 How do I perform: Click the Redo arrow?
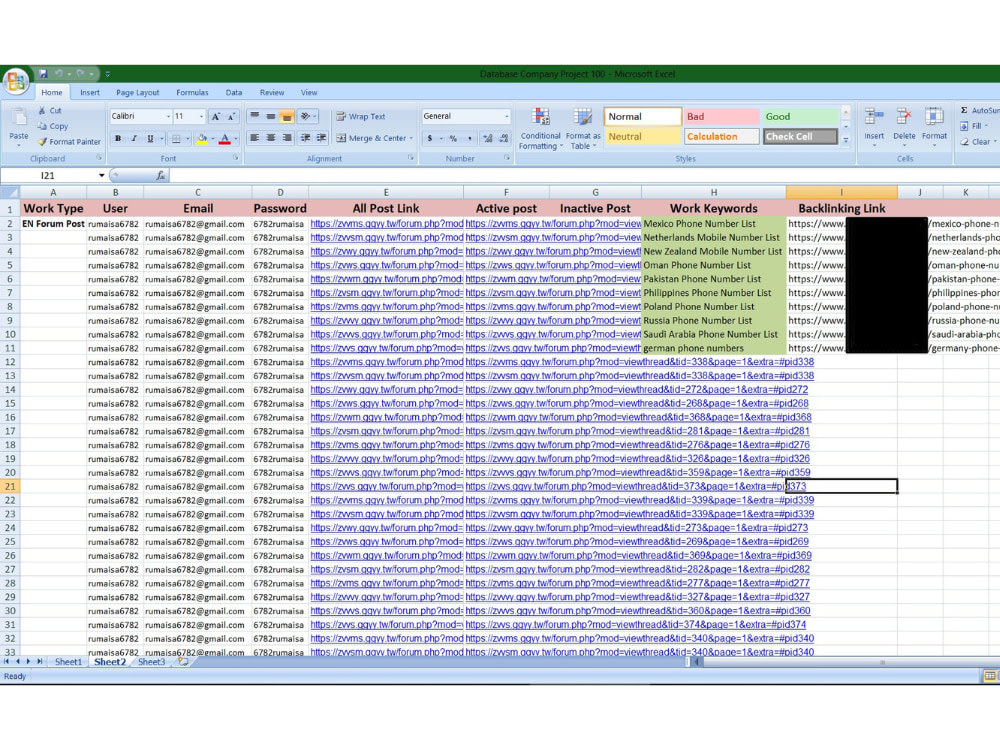tap(80, 74)
